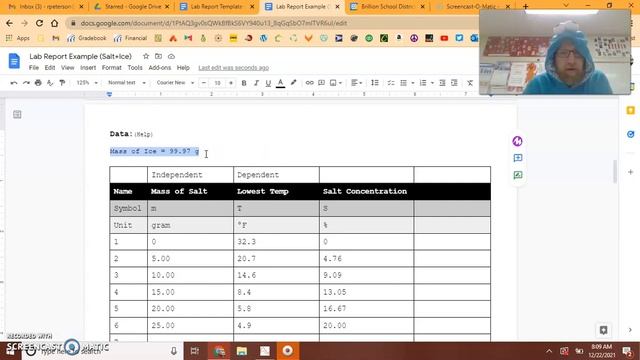Image resolution: width=640 pixels, height=360 pixels.
Task: Open the Gradebook bookmark
Action: click(87, 38)
